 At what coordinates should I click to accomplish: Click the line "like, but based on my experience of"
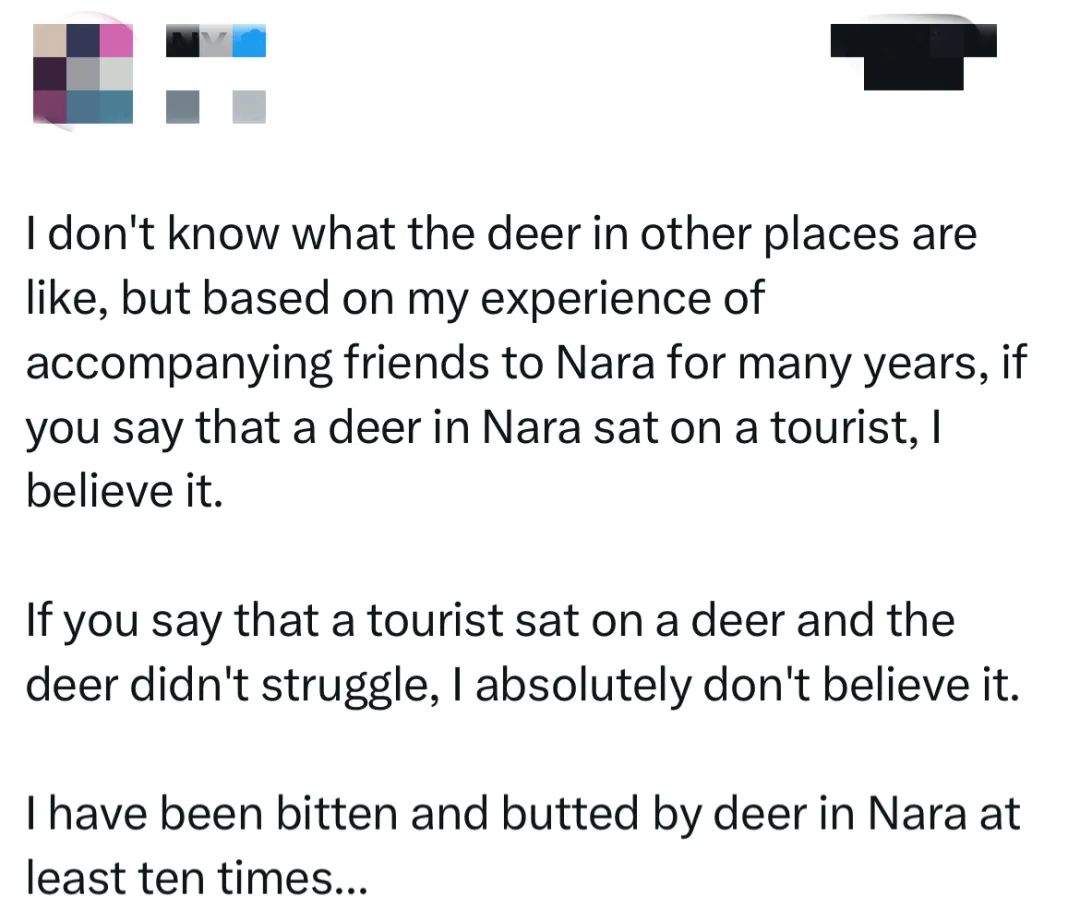click(393, 299)
